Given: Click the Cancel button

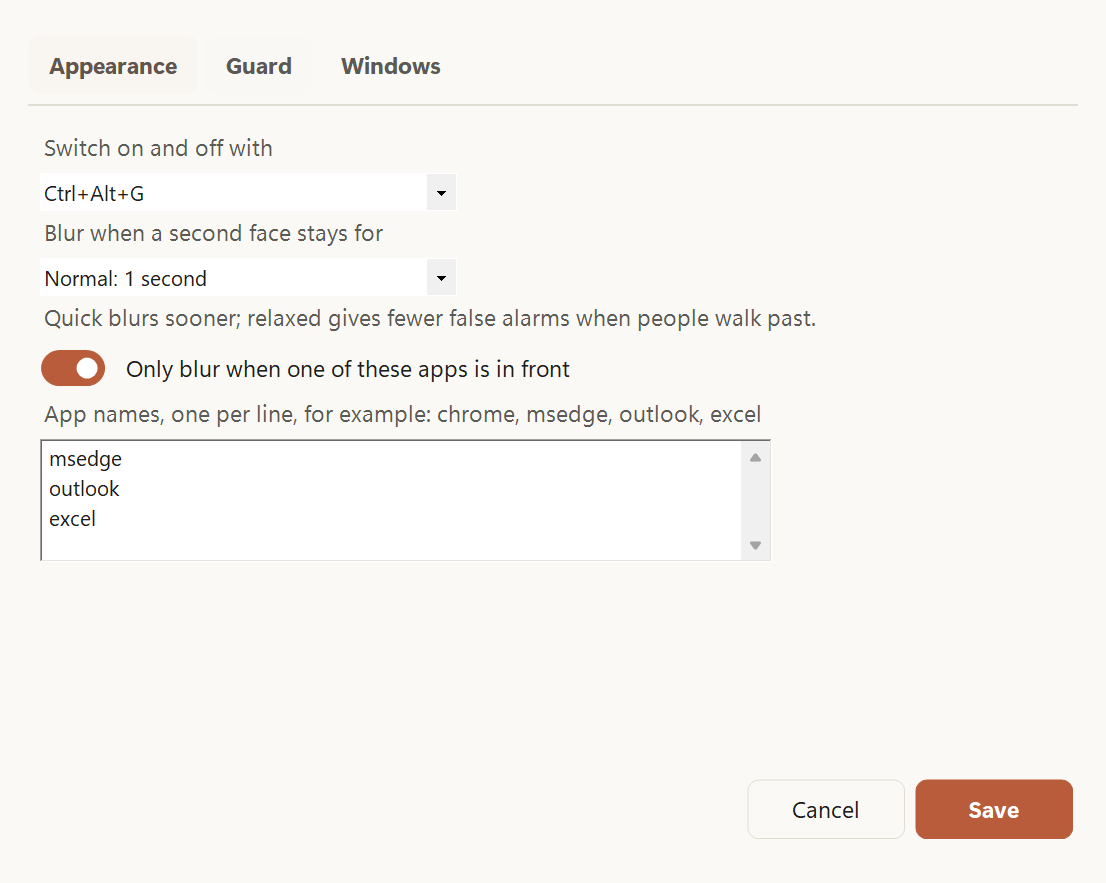Looking at the screenshot, I should click(x=826, y=809).
